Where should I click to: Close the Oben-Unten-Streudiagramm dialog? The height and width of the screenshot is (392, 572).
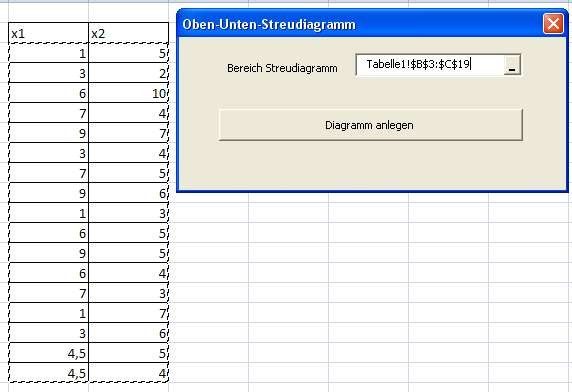pos(553,24)
